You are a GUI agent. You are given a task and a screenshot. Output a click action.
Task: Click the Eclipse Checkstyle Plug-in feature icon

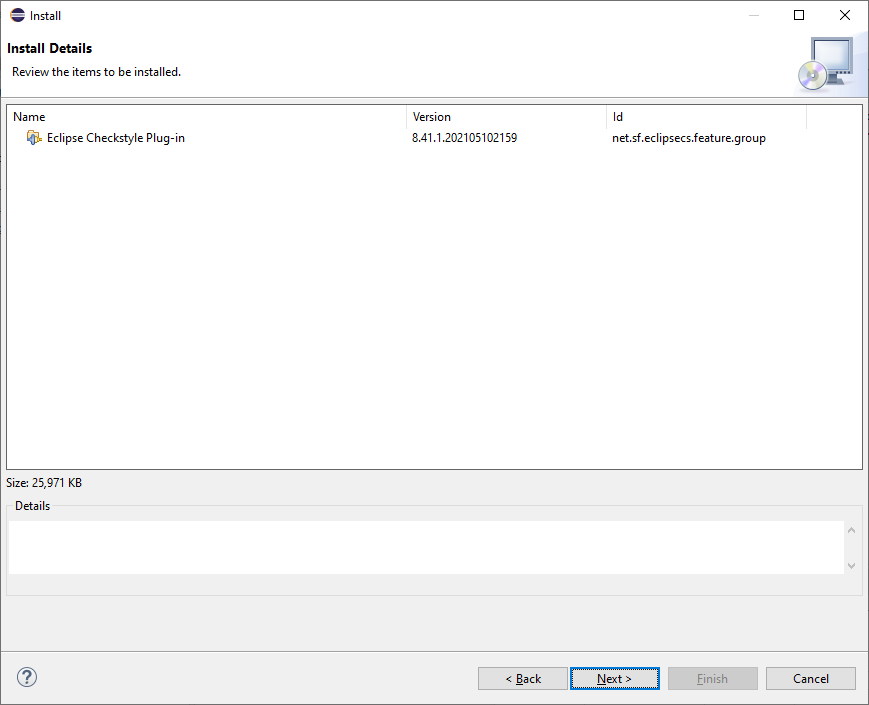coord(33,137)
